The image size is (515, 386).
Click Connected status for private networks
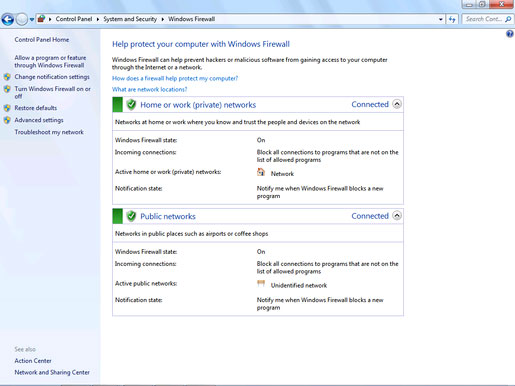pos(370,104)
